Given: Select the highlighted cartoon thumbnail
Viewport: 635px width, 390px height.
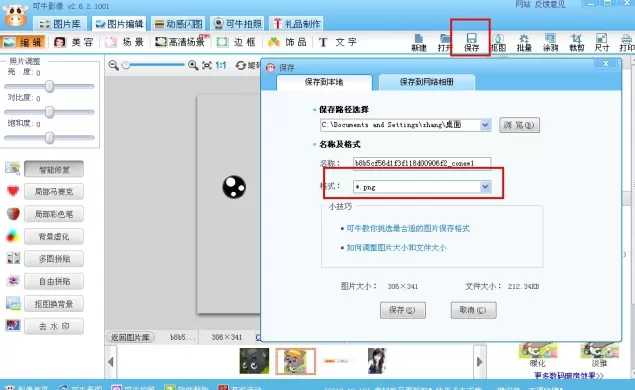Looking at the screenshot, I should [296, 361].
